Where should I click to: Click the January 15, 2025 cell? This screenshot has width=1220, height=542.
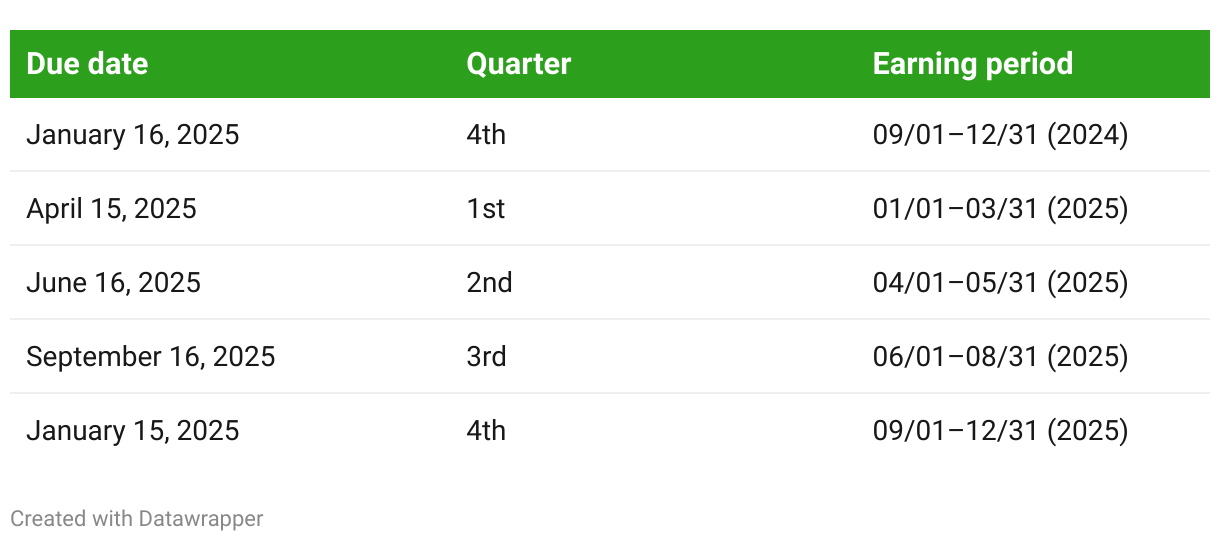[x=133, y=431]
